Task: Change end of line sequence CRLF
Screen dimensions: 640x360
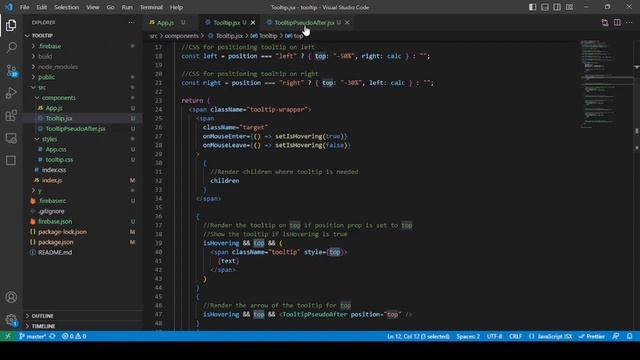Action: [516, 336]
